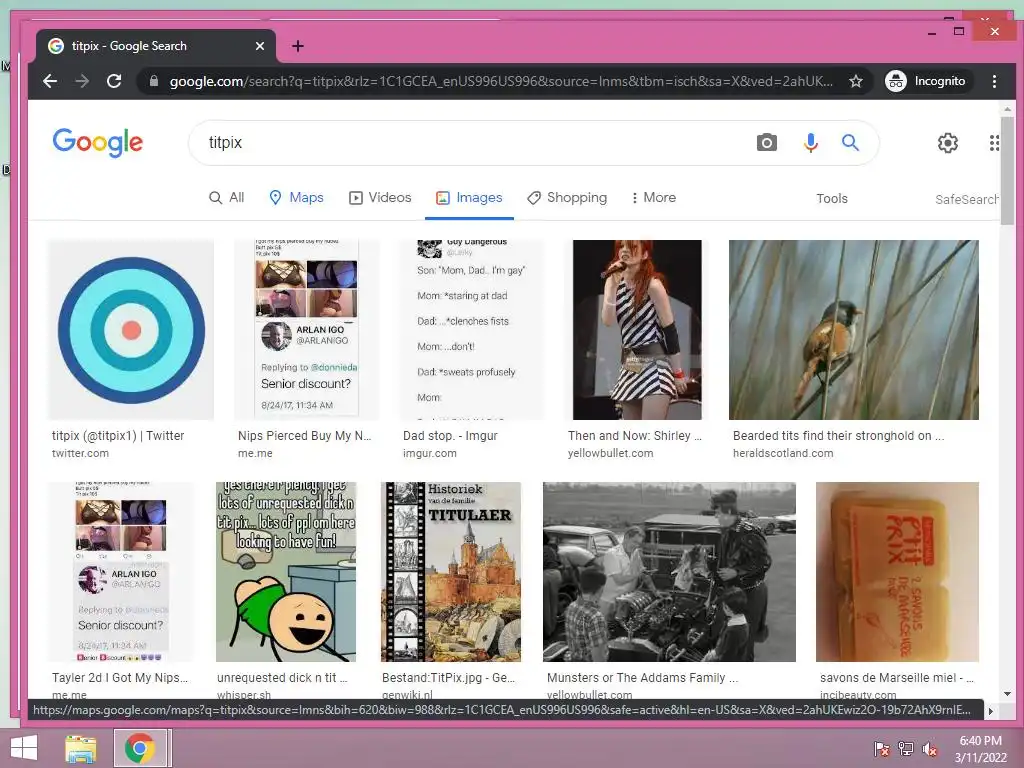Open the Munsters or Addams Family photo
This screenshot has height=768, width=1024.
pos(669,572)
